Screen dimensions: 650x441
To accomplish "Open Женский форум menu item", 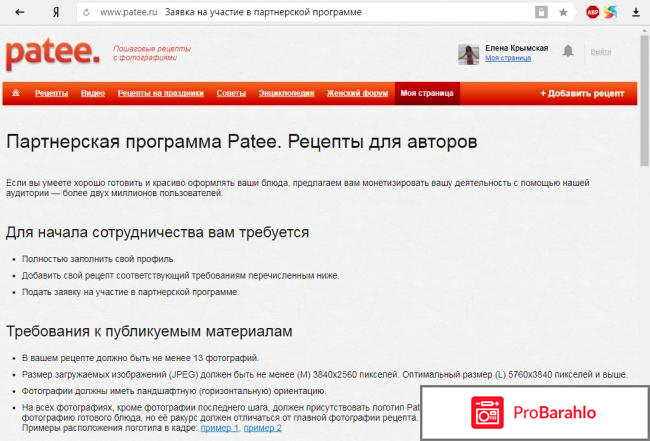I will coord(357,93).
